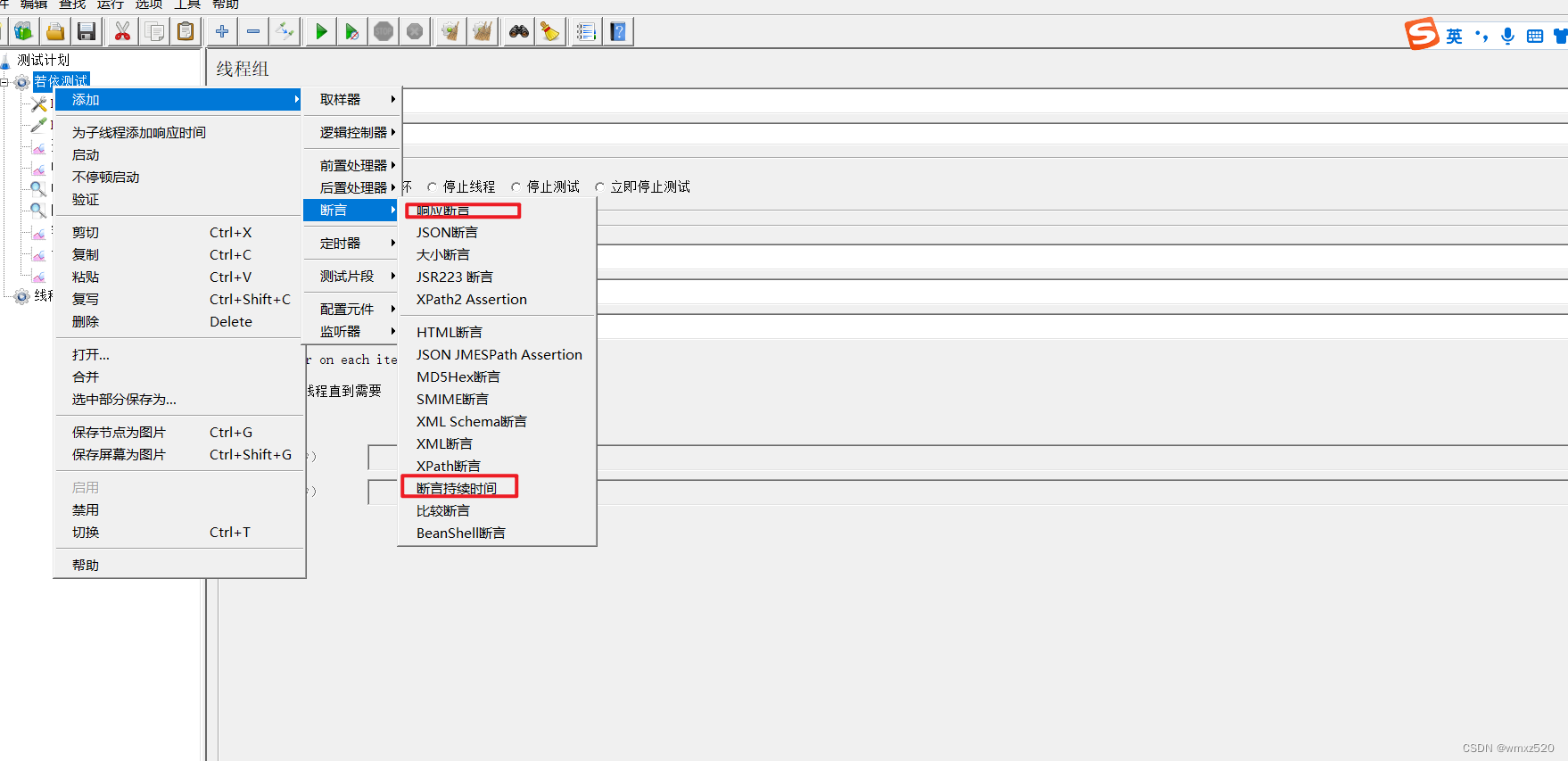
Task: Choose the 断言 submenu entry
Action: click(x=352, y=210)
